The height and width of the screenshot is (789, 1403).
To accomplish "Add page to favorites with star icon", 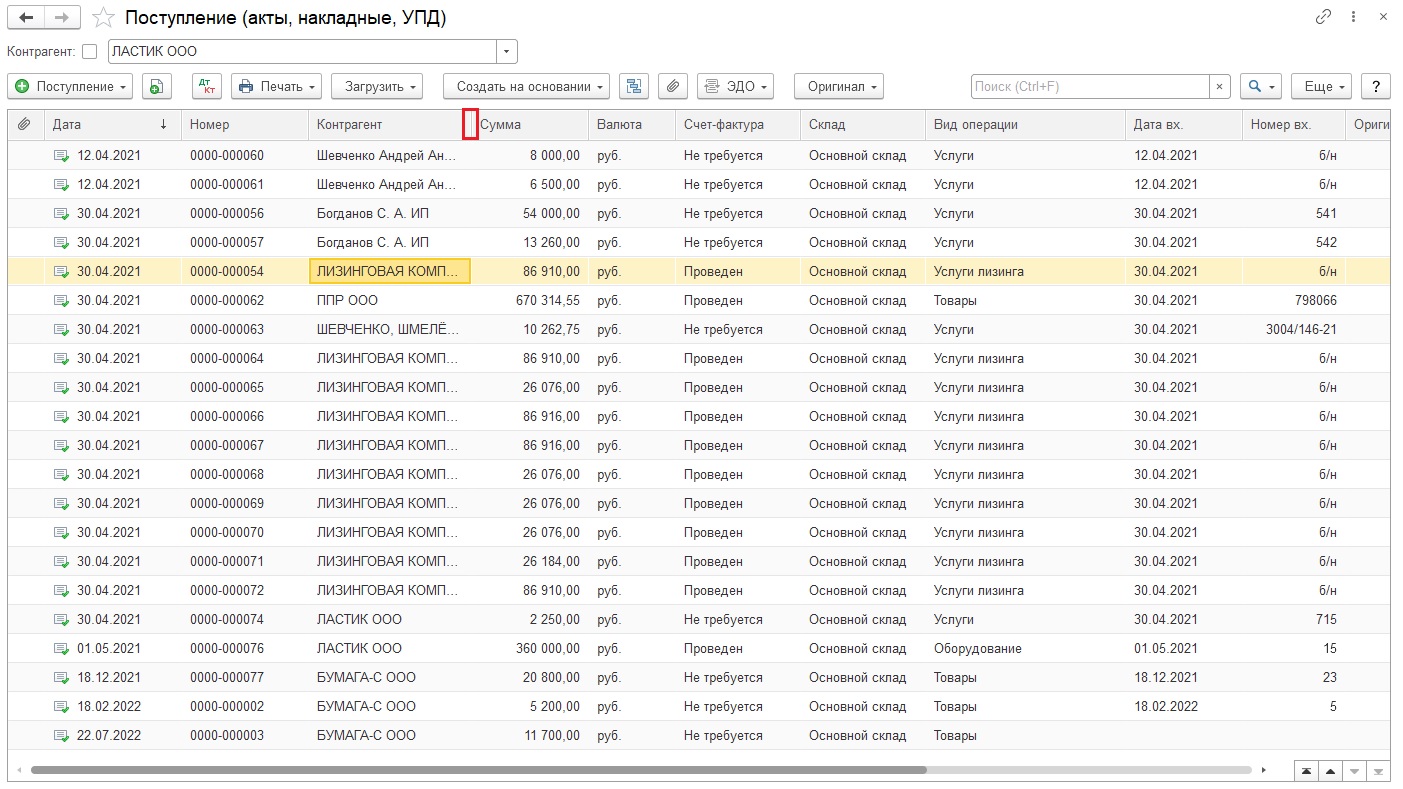I will coord(103,18).
